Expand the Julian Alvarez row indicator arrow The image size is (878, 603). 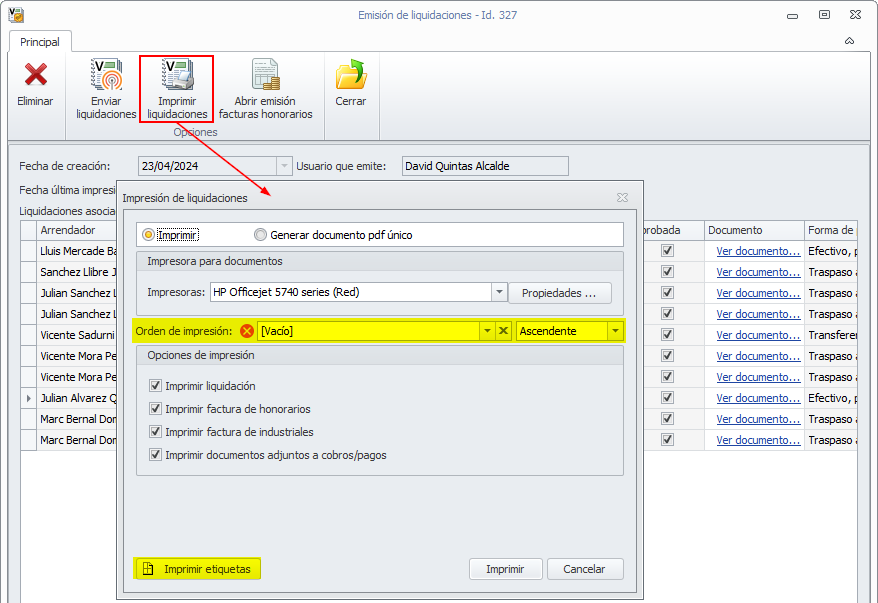[29, 398]
